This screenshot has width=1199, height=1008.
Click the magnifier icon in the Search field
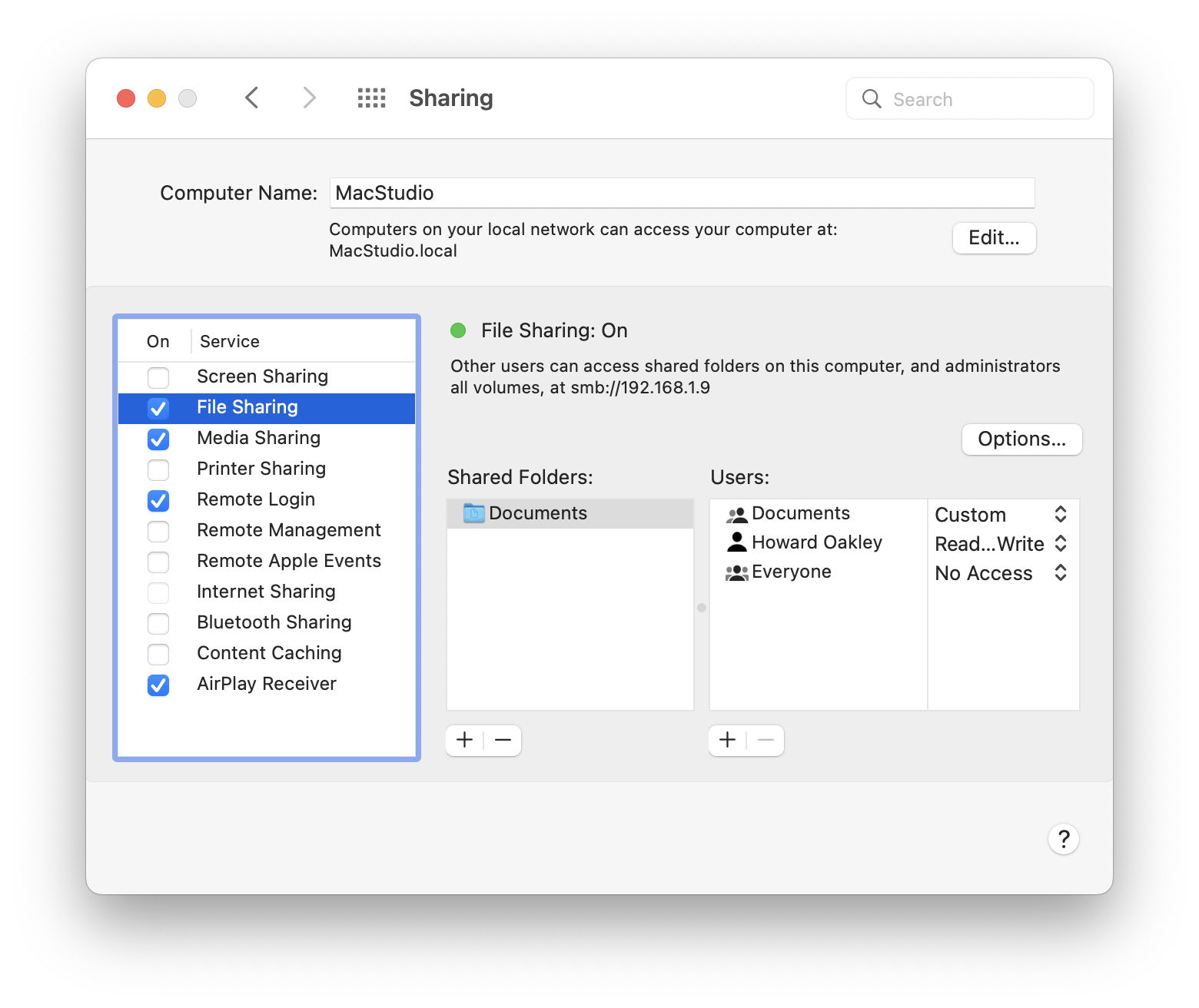(871, 98)
